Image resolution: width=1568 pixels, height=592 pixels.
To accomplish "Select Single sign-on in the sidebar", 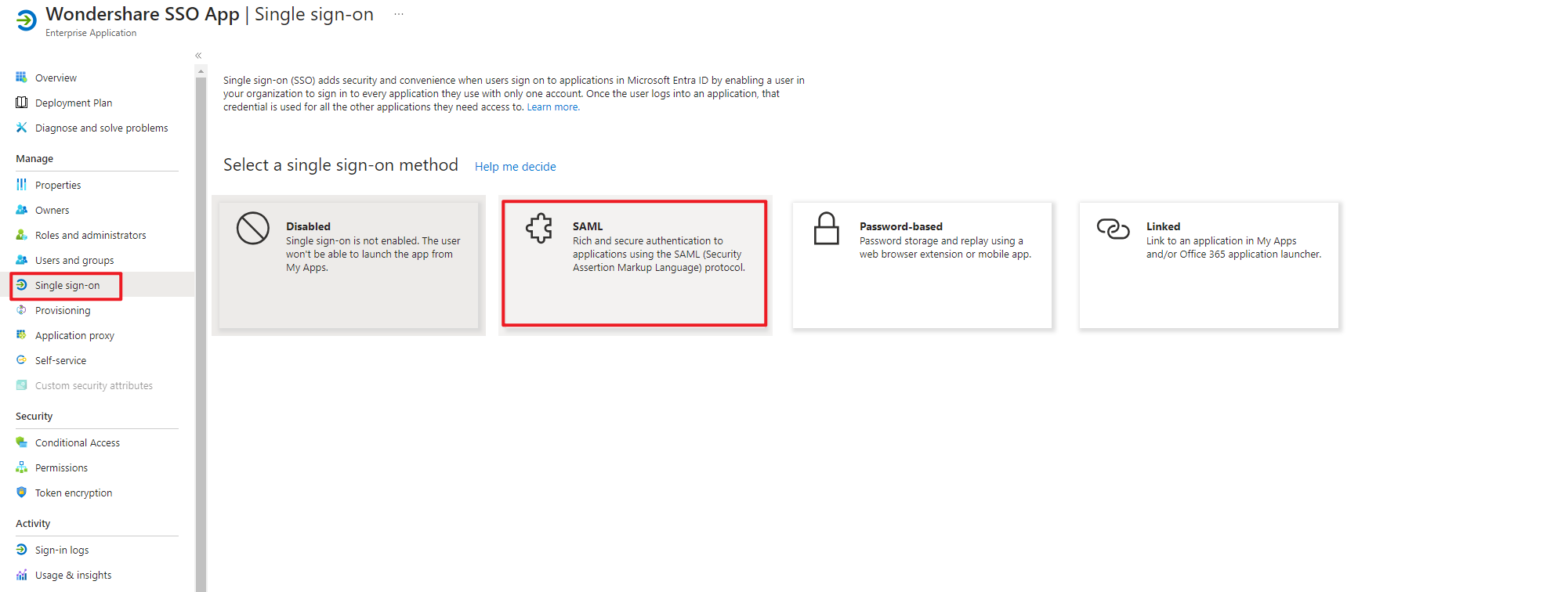I will click(x=67, y=285).
